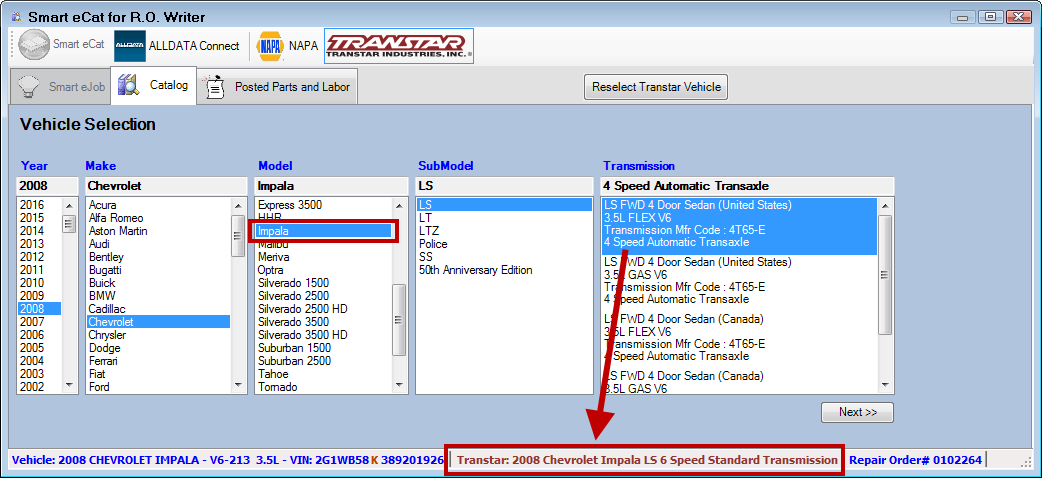Pick LTZ in the SubModel list

429,231
